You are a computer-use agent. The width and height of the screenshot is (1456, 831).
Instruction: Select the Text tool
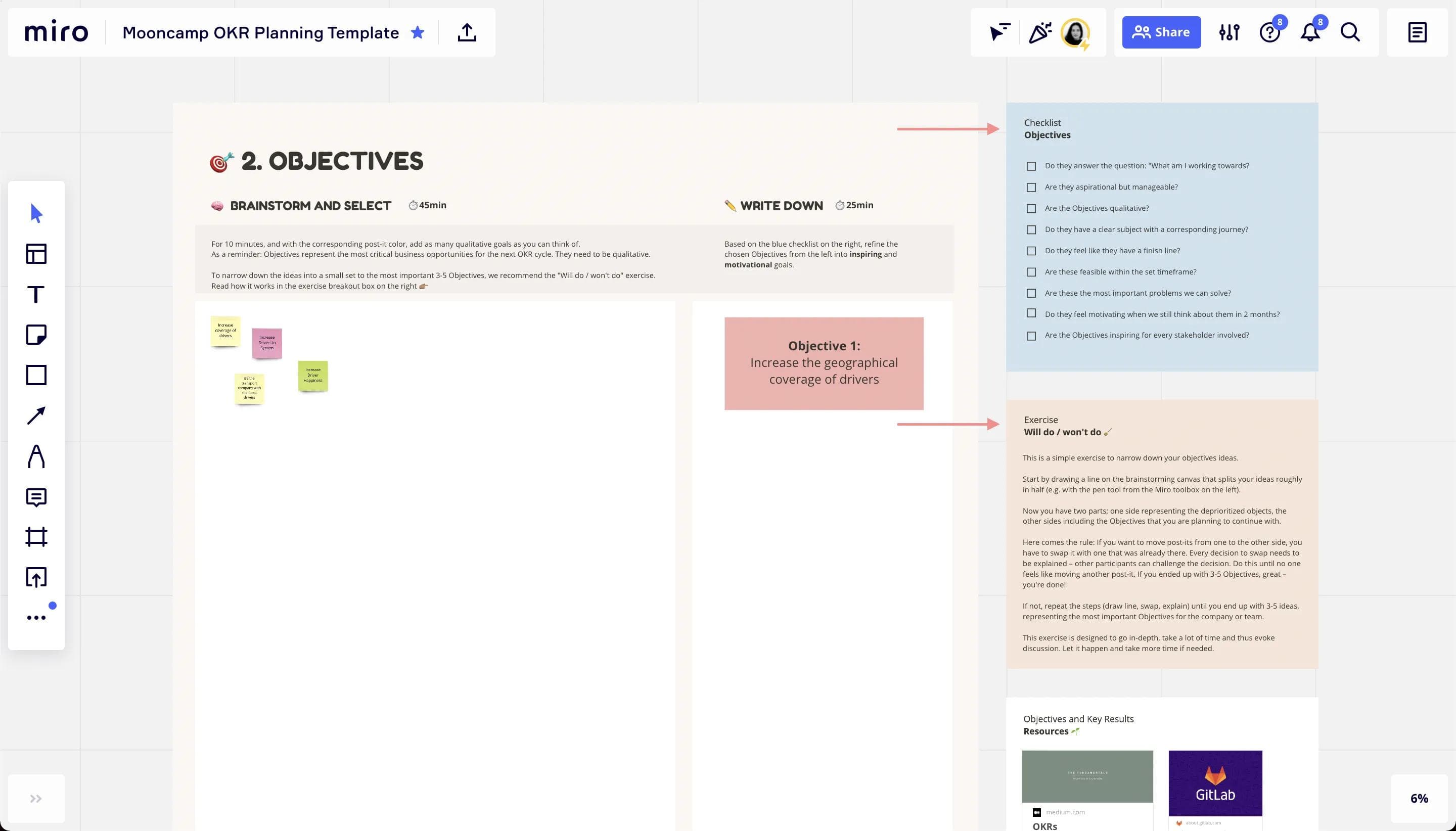tap(36, 295)
